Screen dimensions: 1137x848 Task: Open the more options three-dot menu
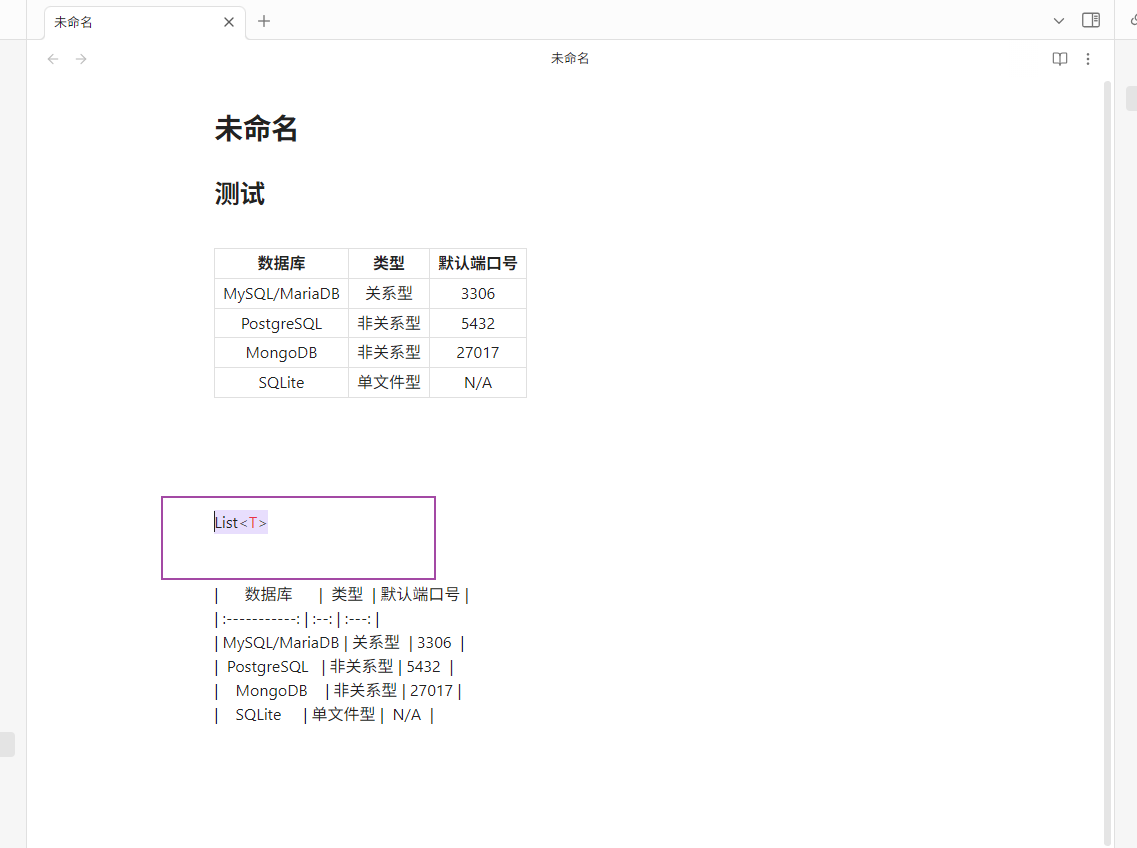(1088, 59)
